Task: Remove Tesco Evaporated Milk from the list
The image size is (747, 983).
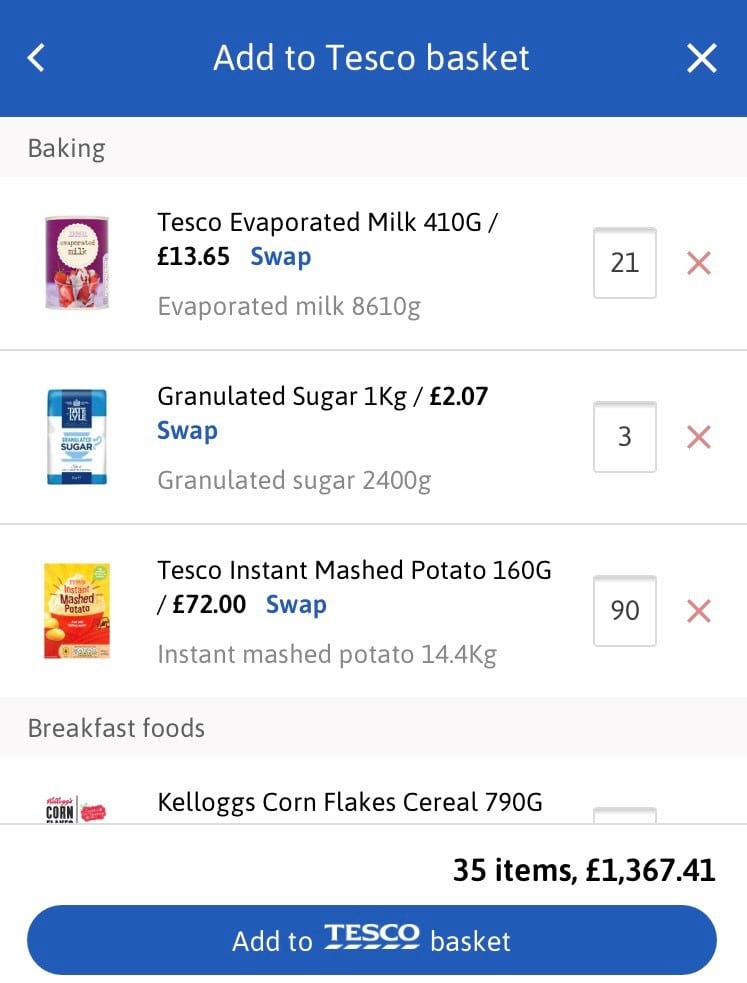Action: coord(698,263)
